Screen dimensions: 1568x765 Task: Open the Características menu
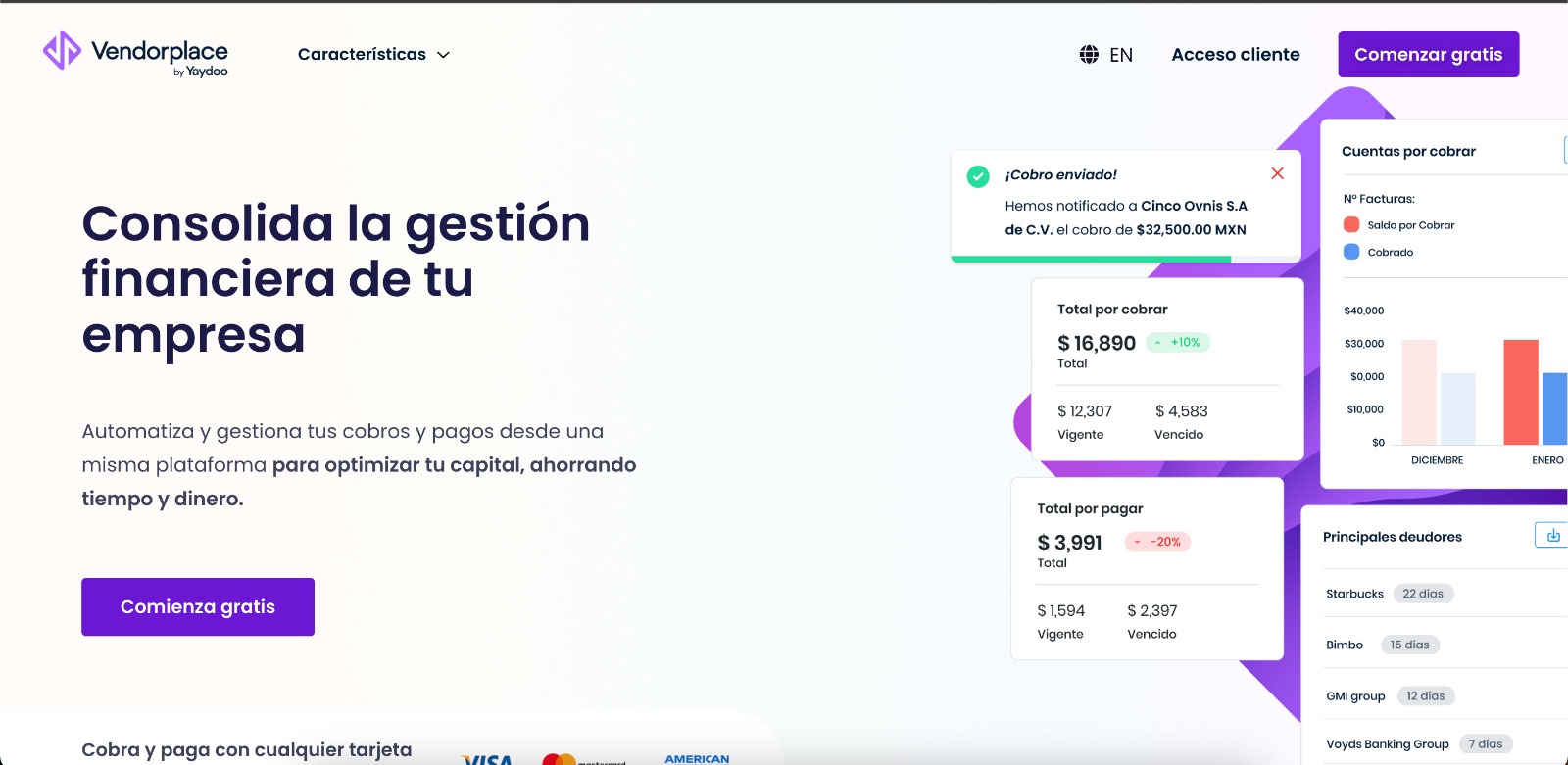(362, 55)
